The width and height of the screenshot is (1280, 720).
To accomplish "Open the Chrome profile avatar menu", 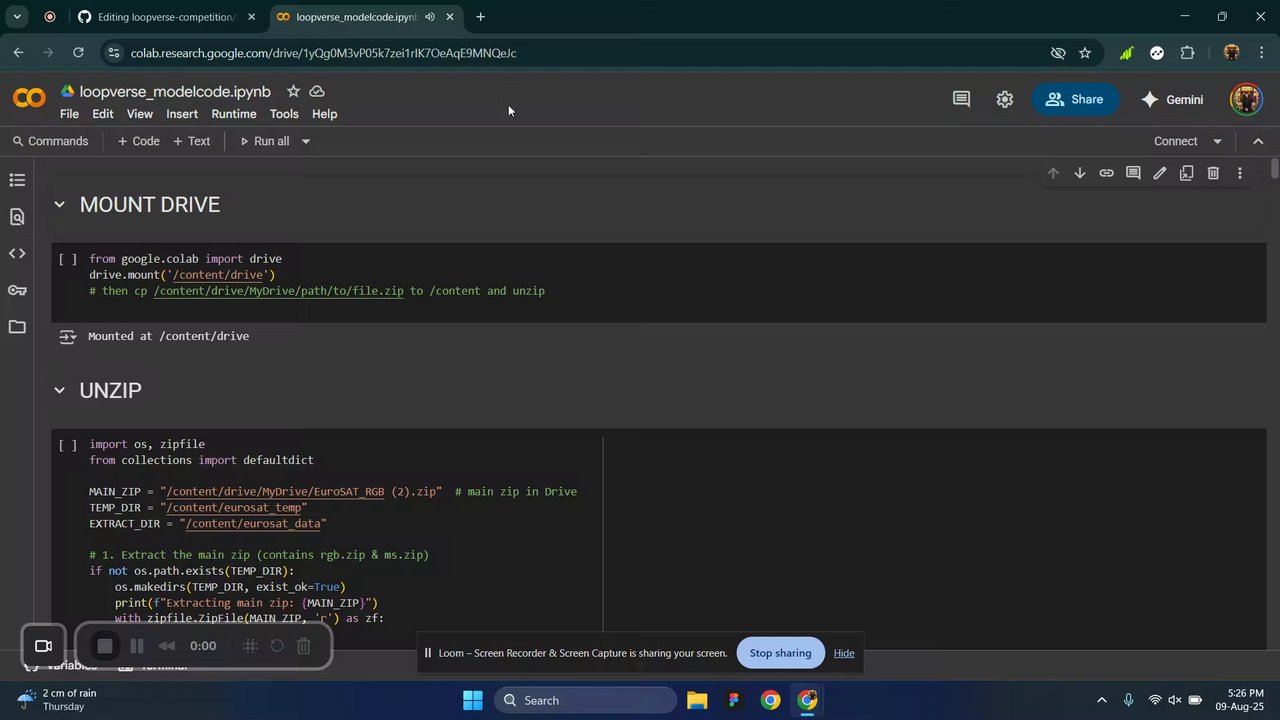I will click(1231, 53).
